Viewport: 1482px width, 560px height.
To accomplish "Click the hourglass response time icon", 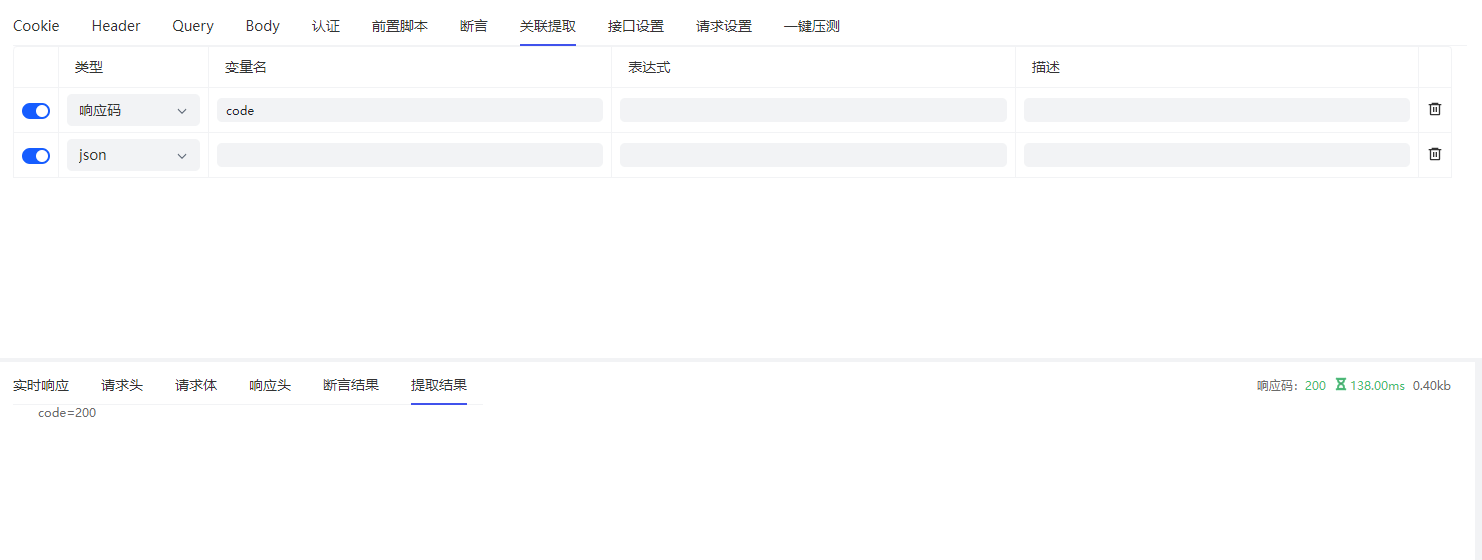I will click(x=1340, y=385).
